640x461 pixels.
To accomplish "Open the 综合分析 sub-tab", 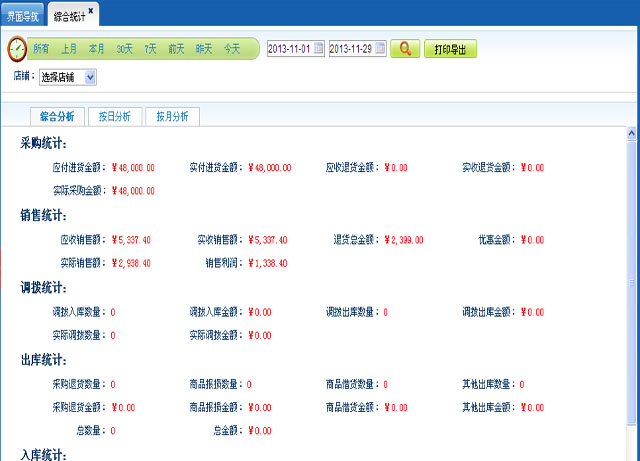I will pyautogui.click(x=57, y=117).
